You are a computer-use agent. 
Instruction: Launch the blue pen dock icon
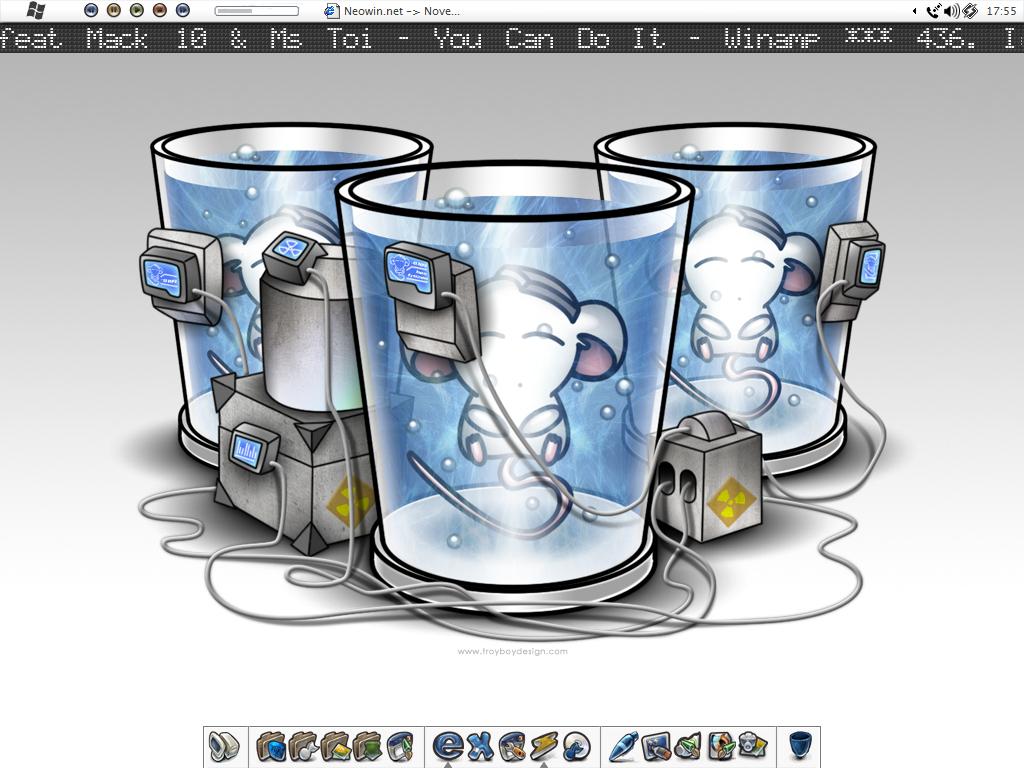click(623, 746)
